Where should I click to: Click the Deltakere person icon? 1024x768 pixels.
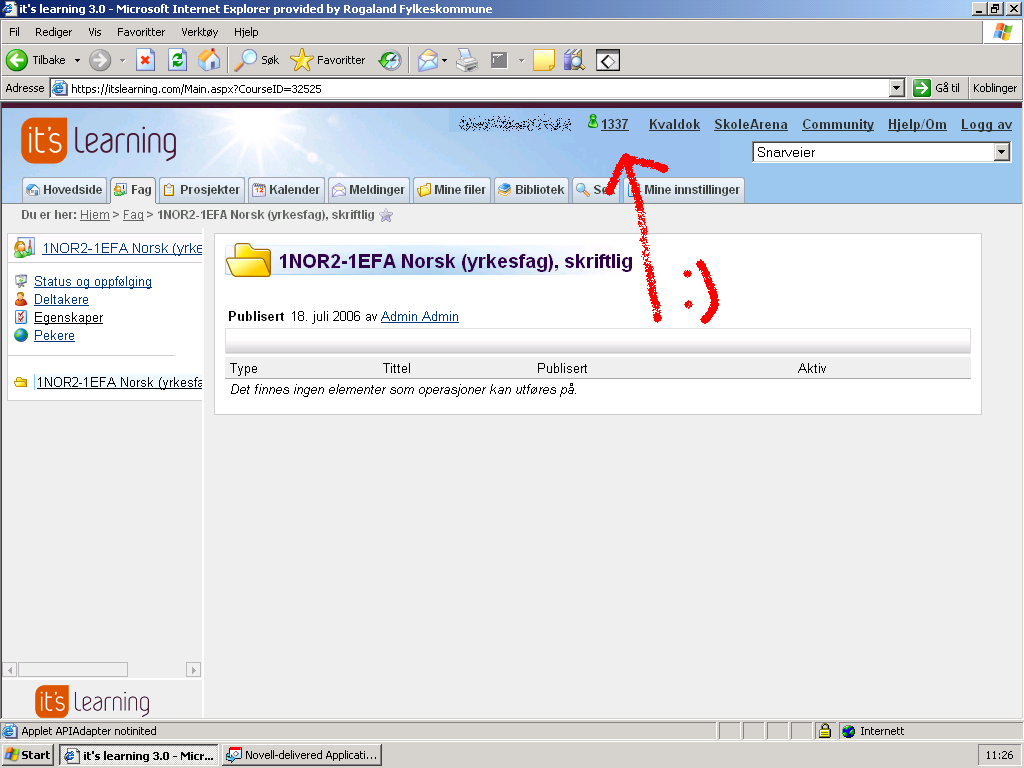click(22, 299)
